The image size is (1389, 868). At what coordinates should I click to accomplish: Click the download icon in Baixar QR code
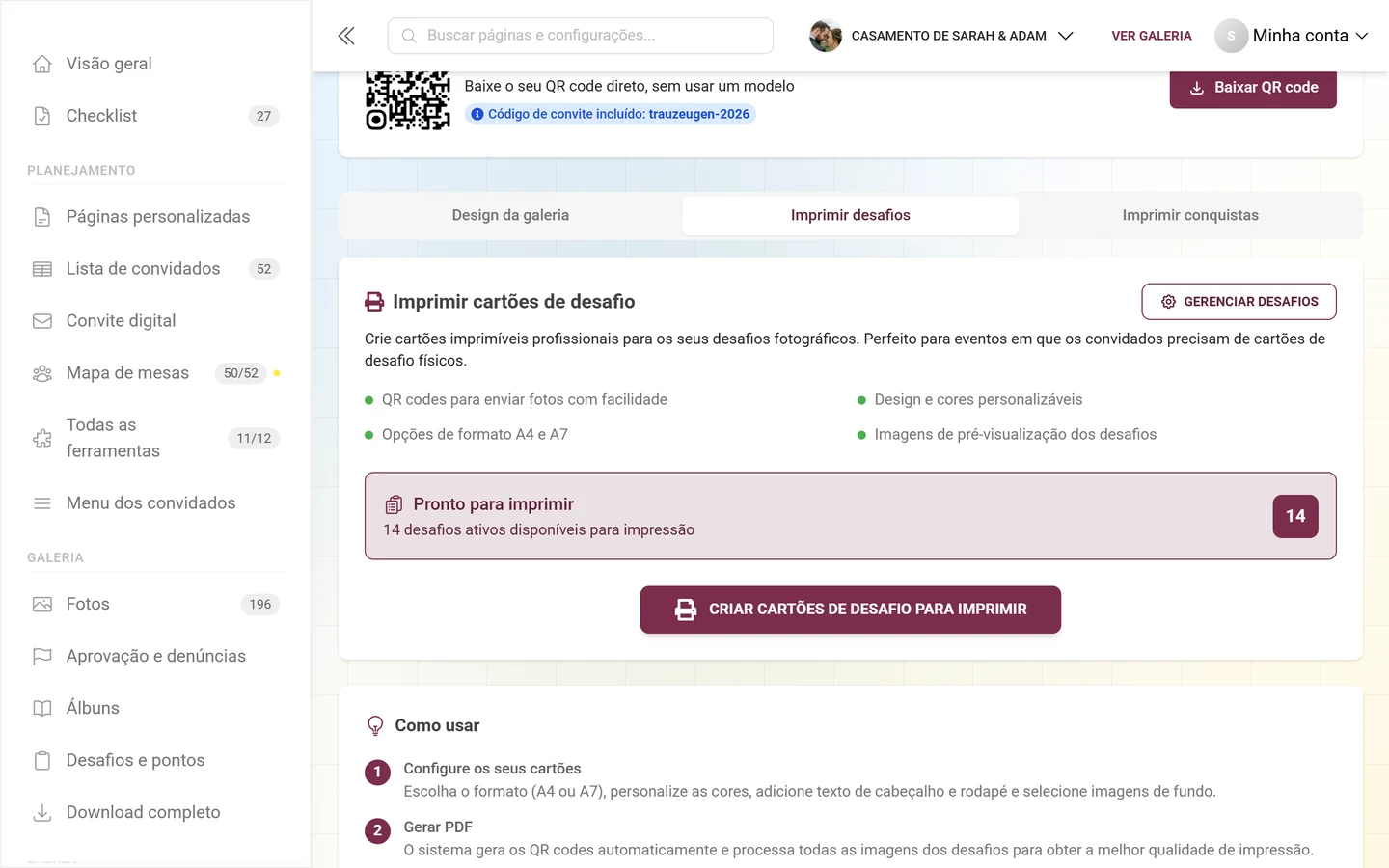point(1197,88)
